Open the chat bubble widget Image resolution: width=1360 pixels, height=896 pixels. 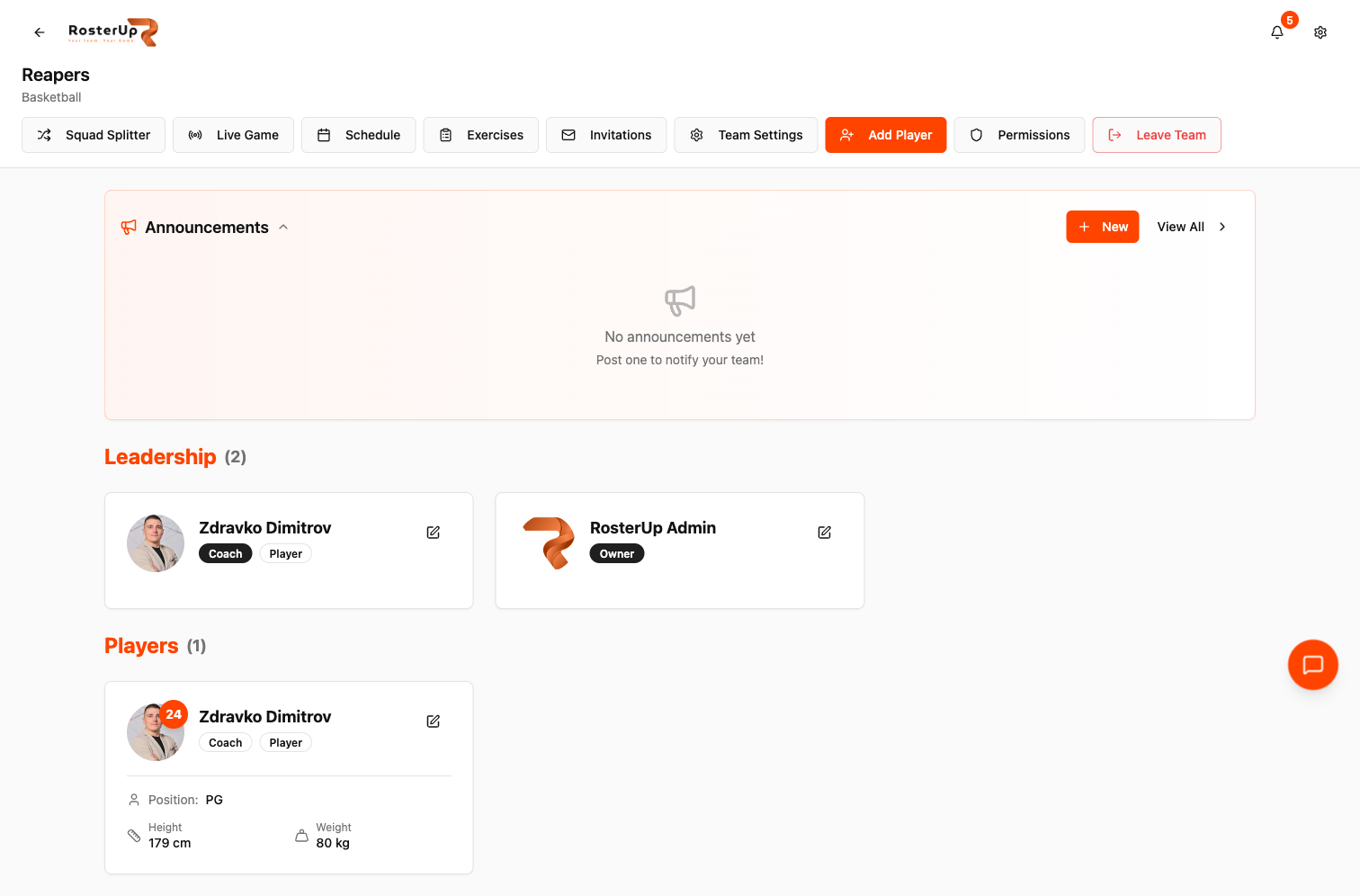click(1313, 665)
